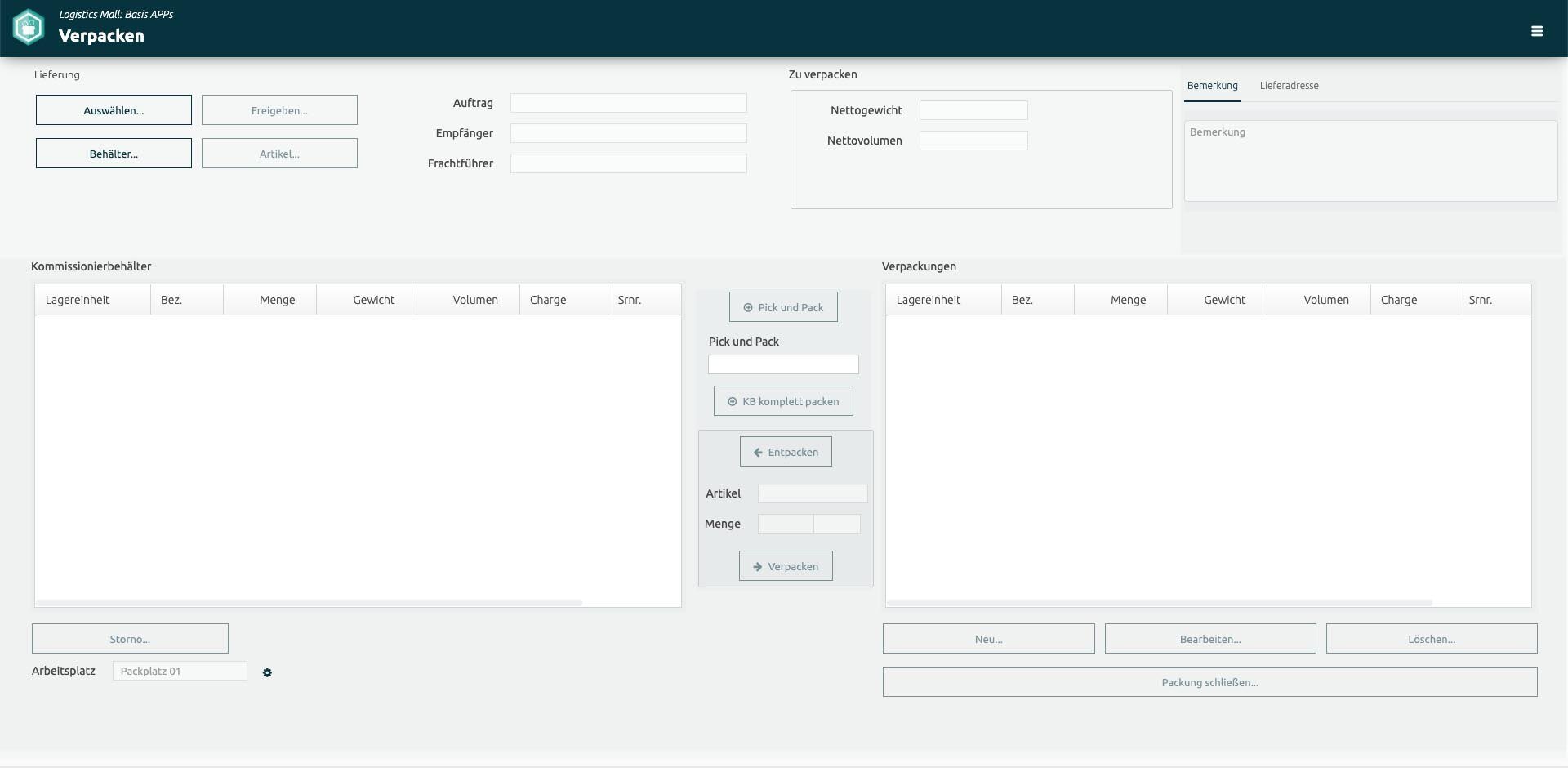
Task: Click the Artikel... button
Action: (x=279, y=154)
